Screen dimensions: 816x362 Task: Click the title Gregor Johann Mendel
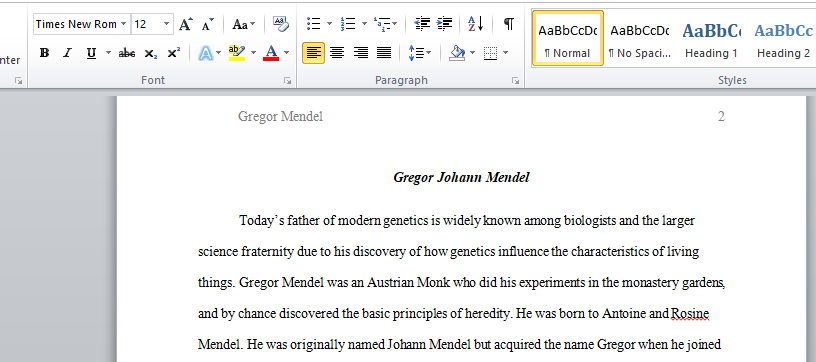tap(461, 177)
